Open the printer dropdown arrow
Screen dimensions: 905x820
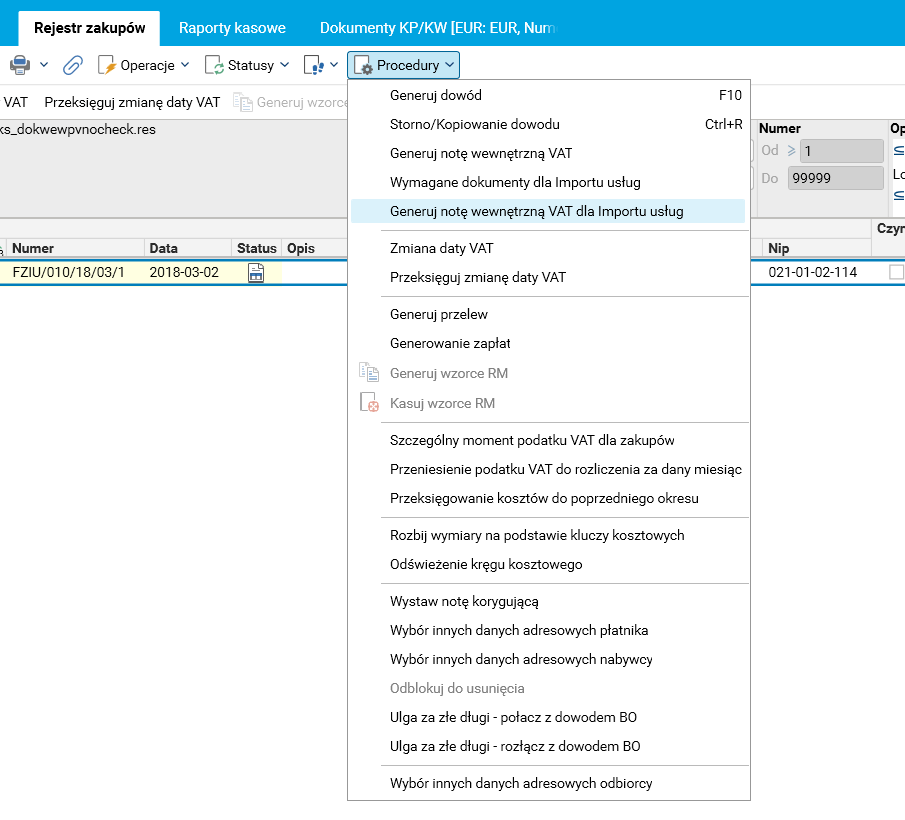[x=44, y=65]
